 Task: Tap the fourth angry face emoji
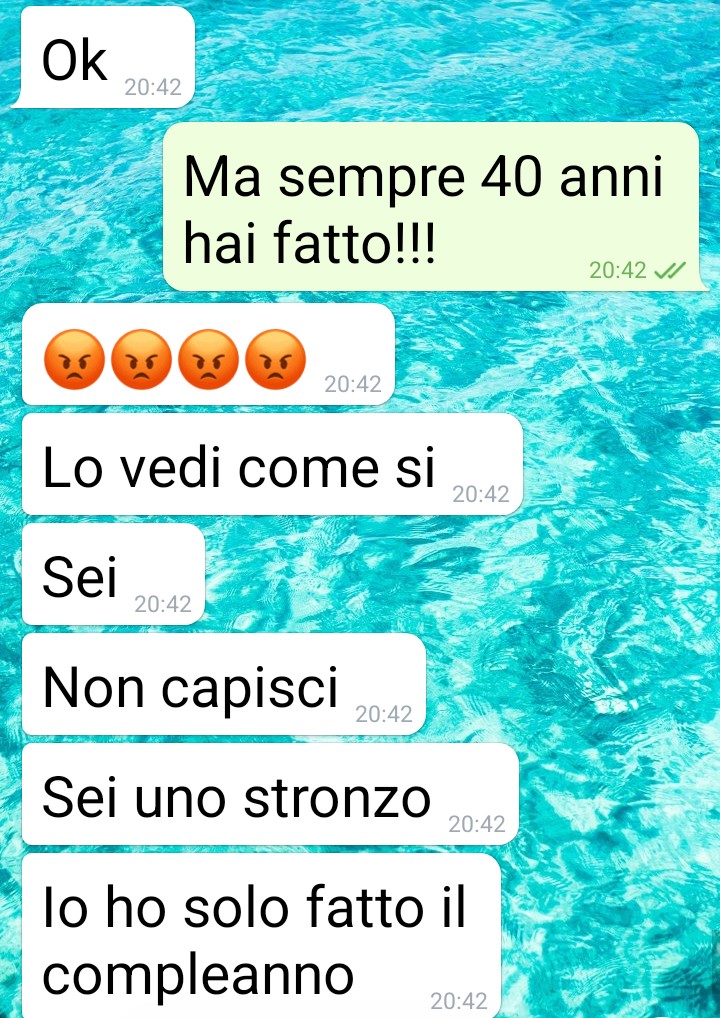(x=275, y=360)
